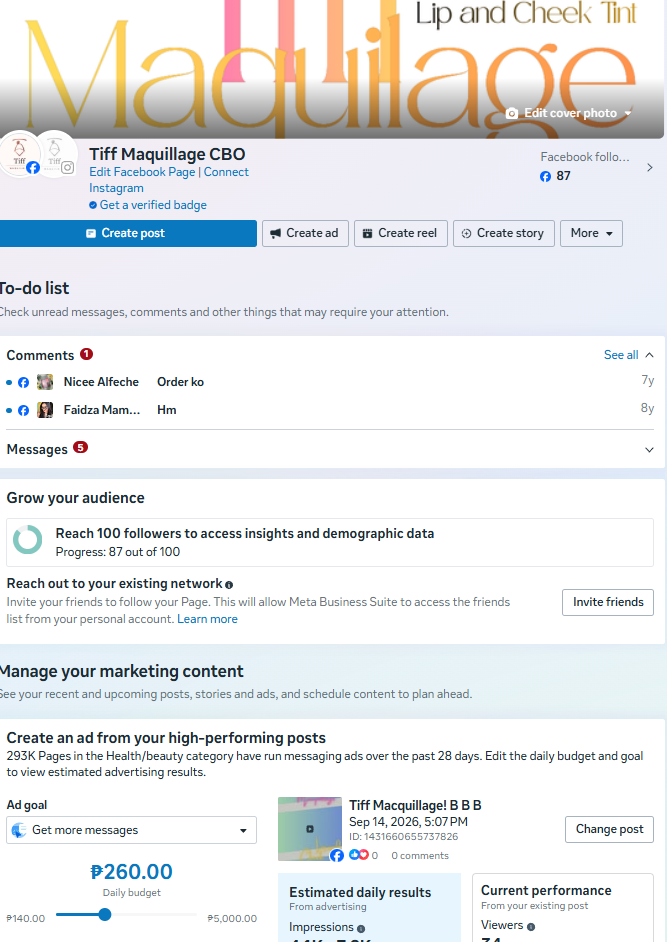Open Nicee Alfeche's comment 'Order ko'
The height and width of the screenshot is (942, 667).
pos(330,382)
